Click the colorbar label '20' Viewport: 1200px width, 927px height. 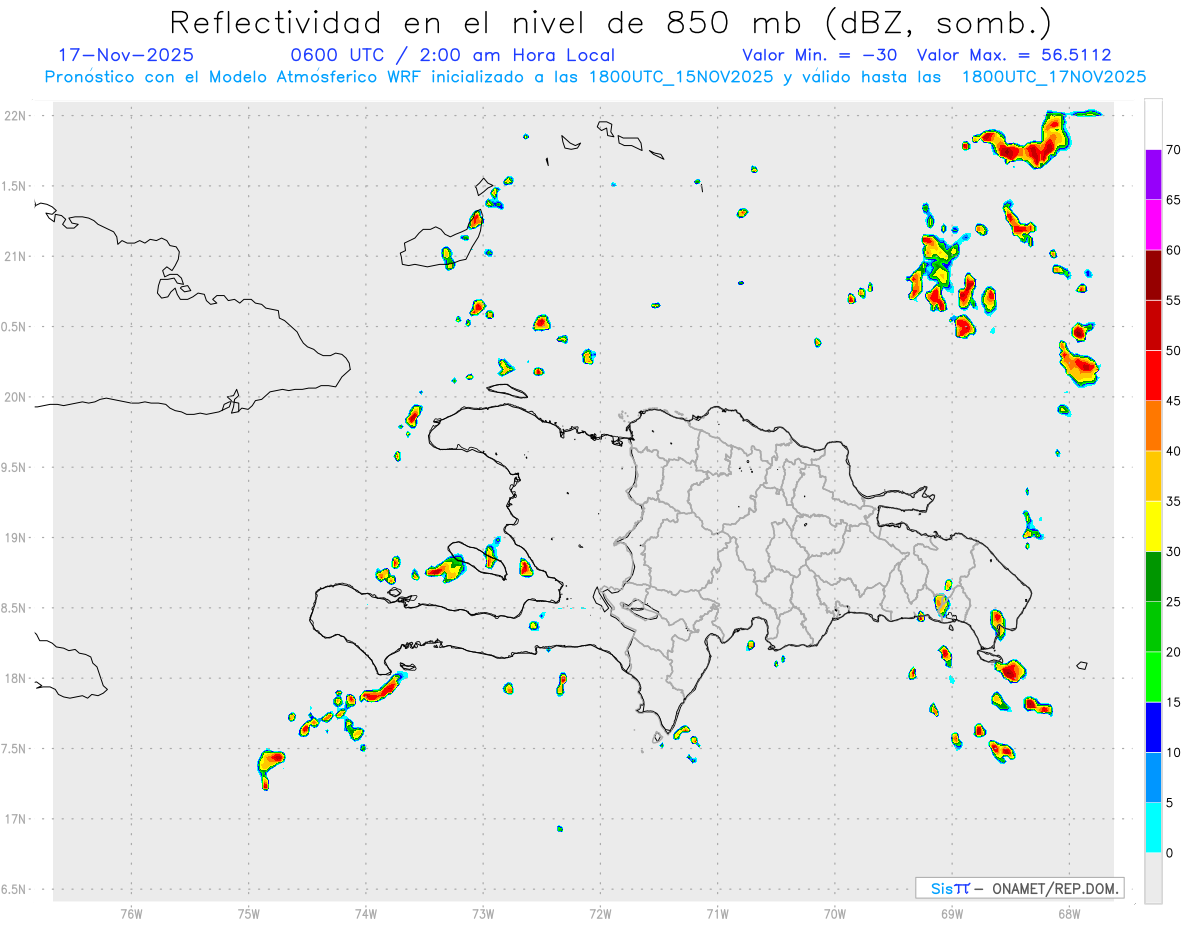point(1174,652)
